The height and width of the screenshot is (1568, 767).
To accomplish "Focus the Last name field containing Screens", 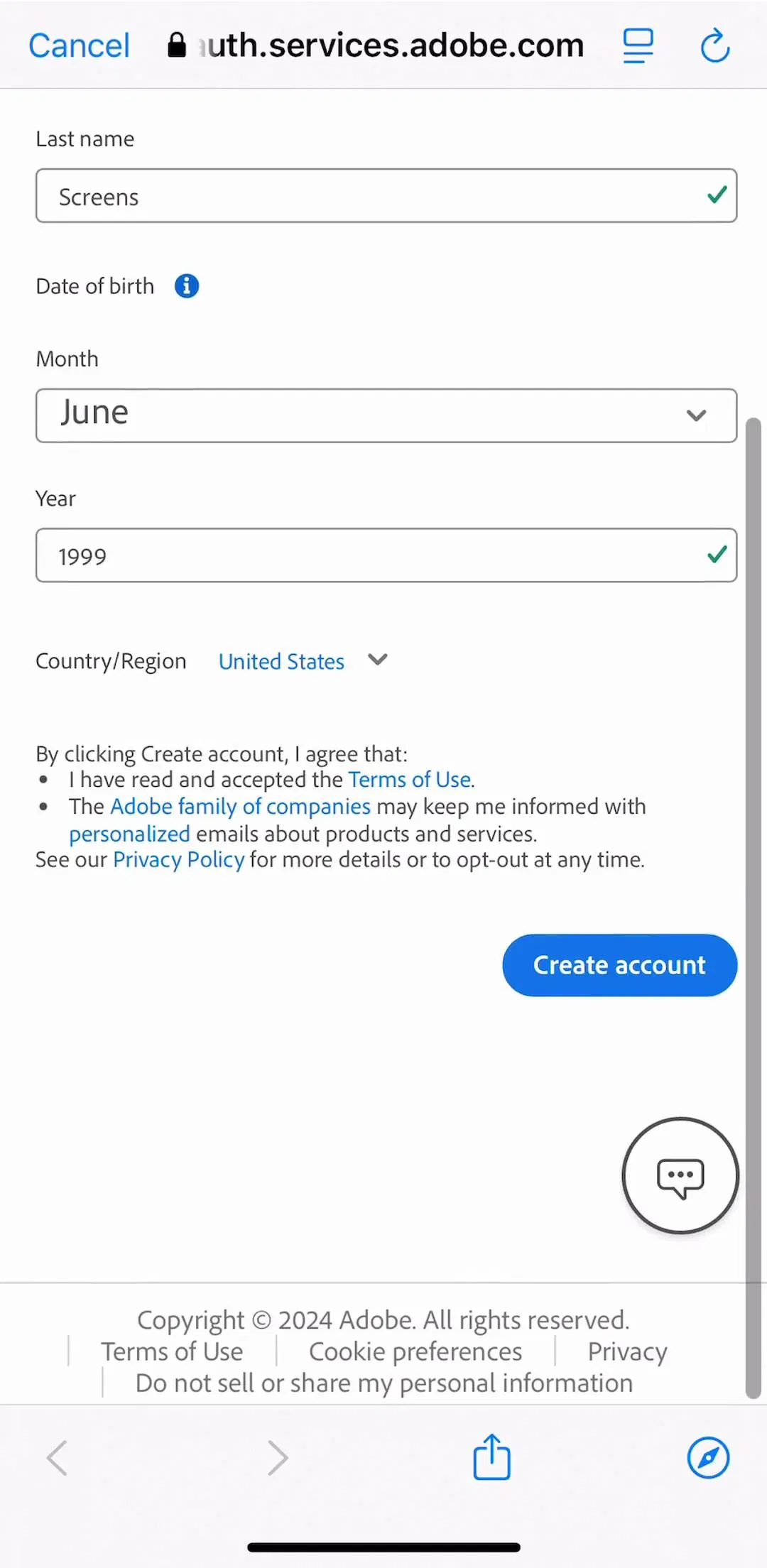I will 386,195.
